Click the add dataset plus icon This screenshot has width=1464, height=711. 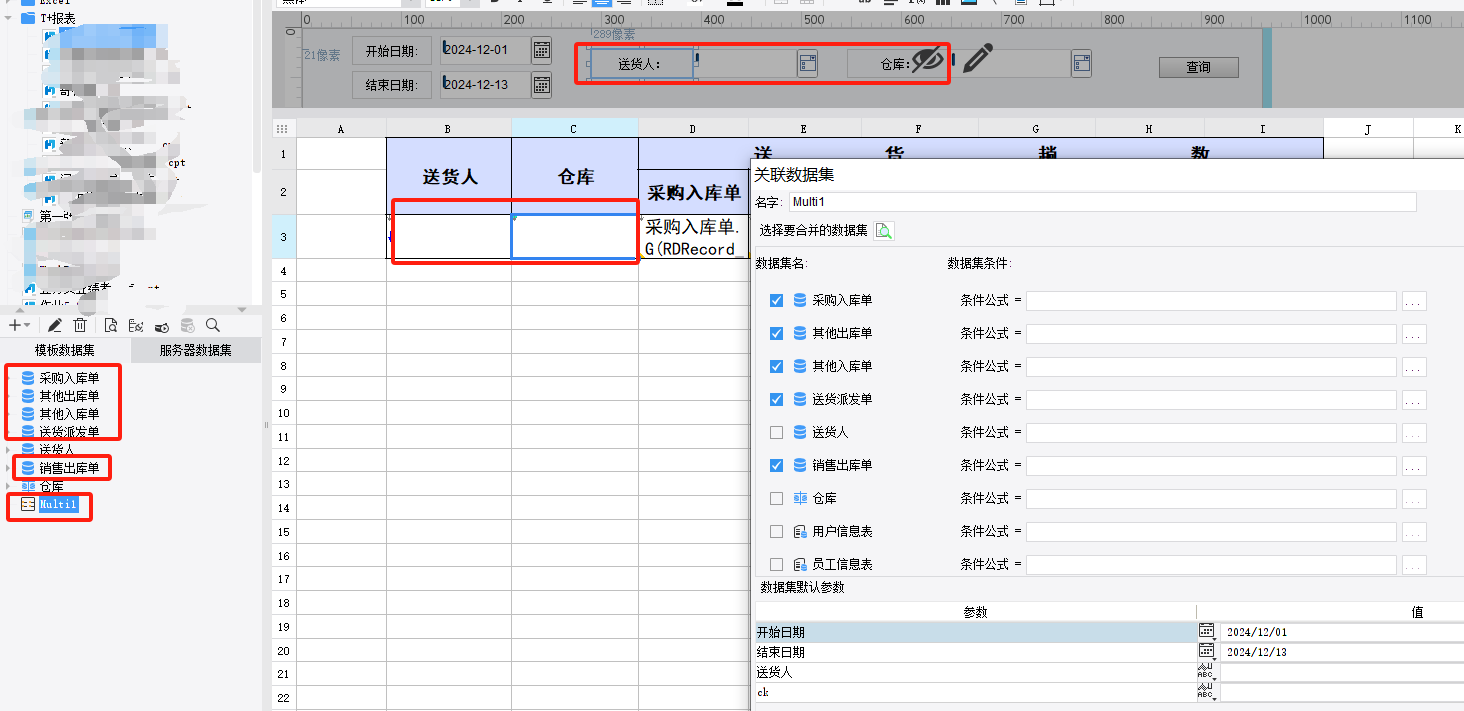click(x=14, y=325)
